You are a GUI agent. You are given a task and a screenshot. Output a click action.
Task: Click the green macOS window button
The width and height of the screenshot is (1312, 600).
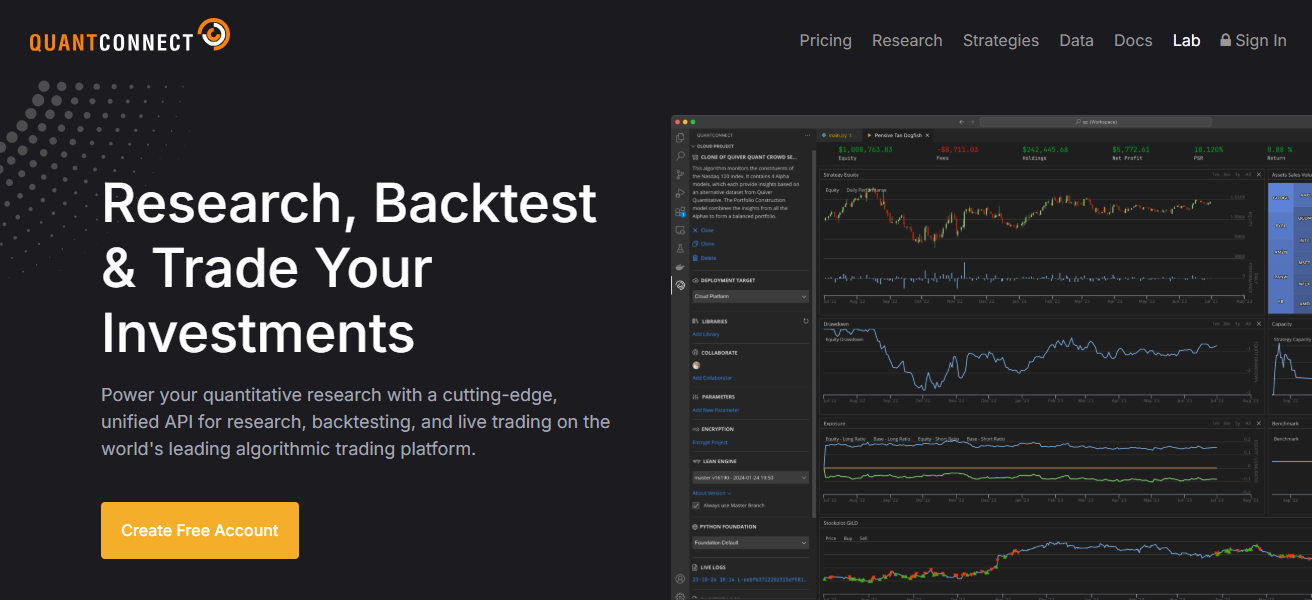693,122
